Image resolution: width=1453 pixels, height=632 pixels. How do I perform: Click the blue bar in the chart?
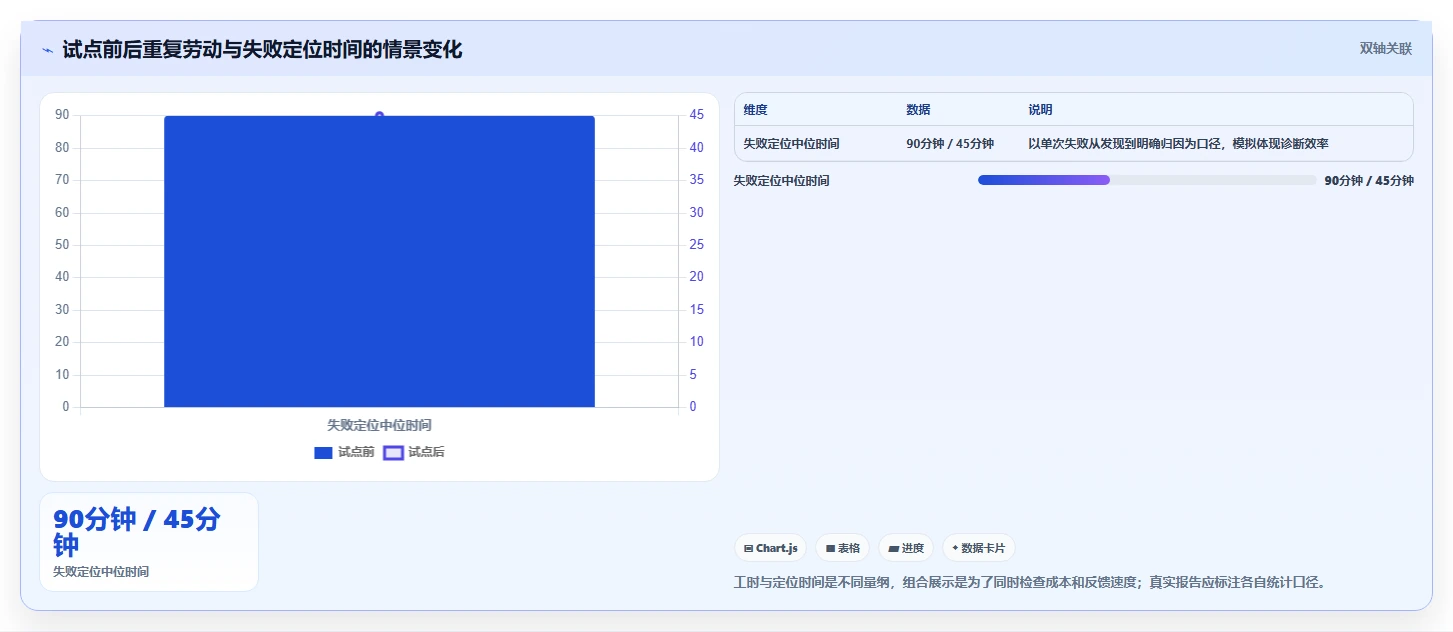[x=379, y=261]
